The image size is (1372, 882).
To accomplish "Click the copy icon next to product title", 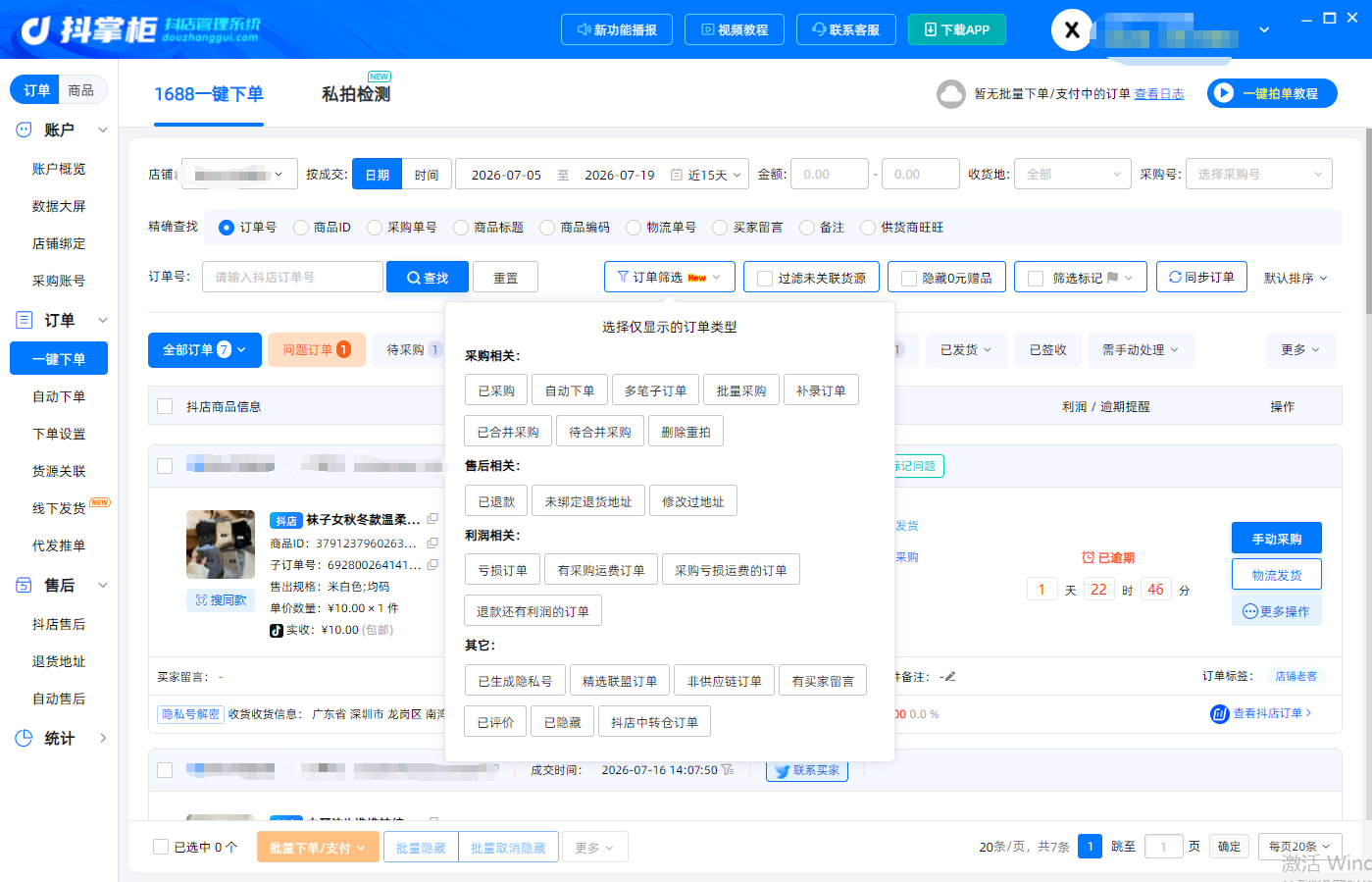I will tap(432, 519).
